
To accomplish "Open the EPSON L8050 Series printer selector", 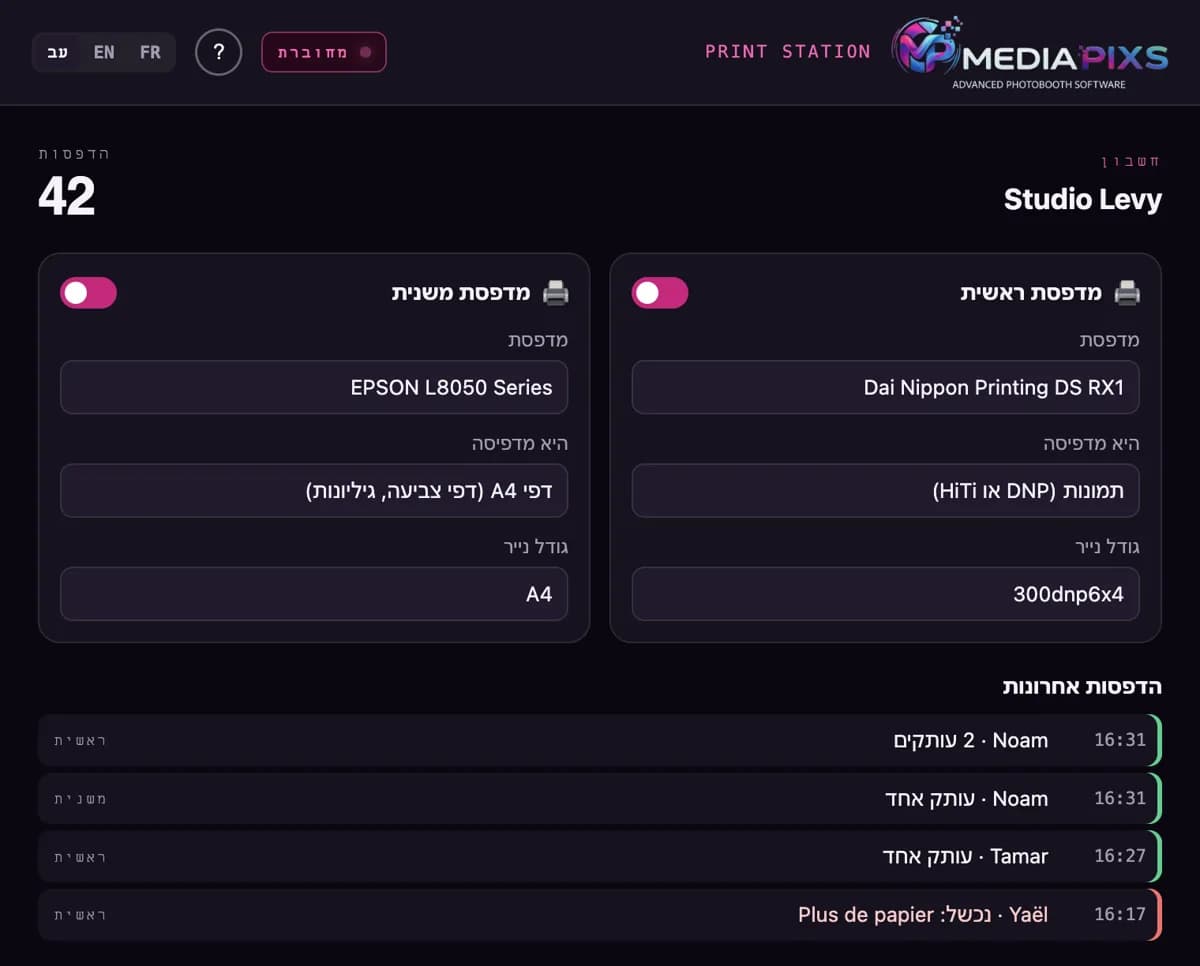I will 314,387.
